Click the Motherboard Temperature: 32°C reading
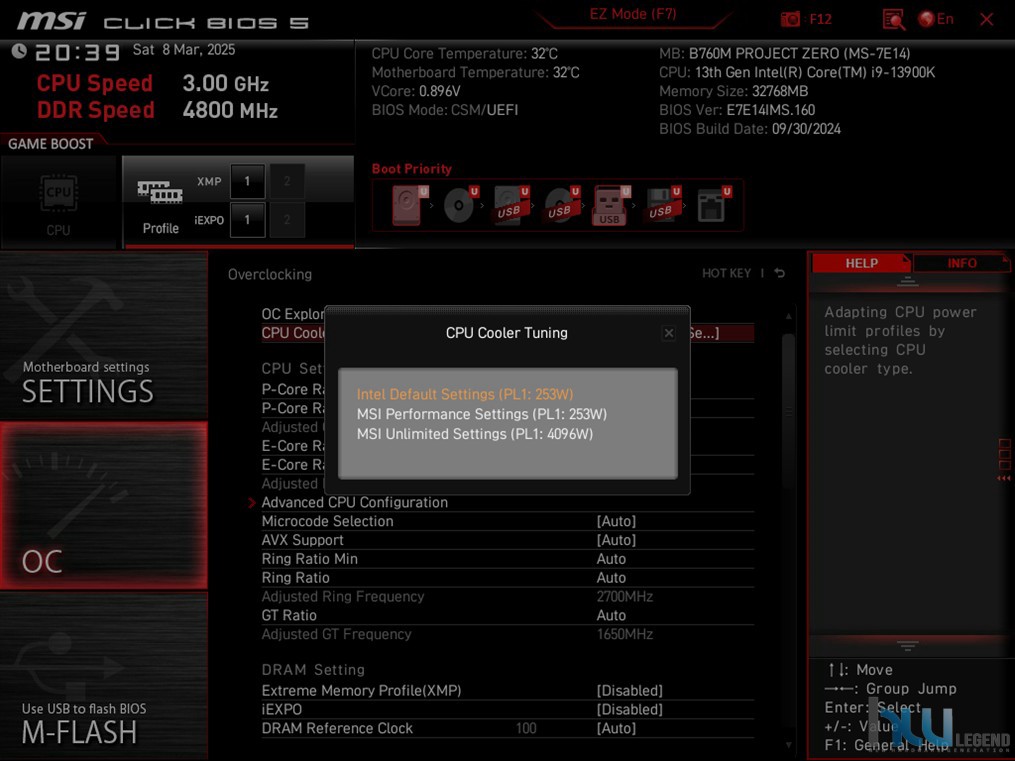 pyautogui.click(x=476, y=72)
